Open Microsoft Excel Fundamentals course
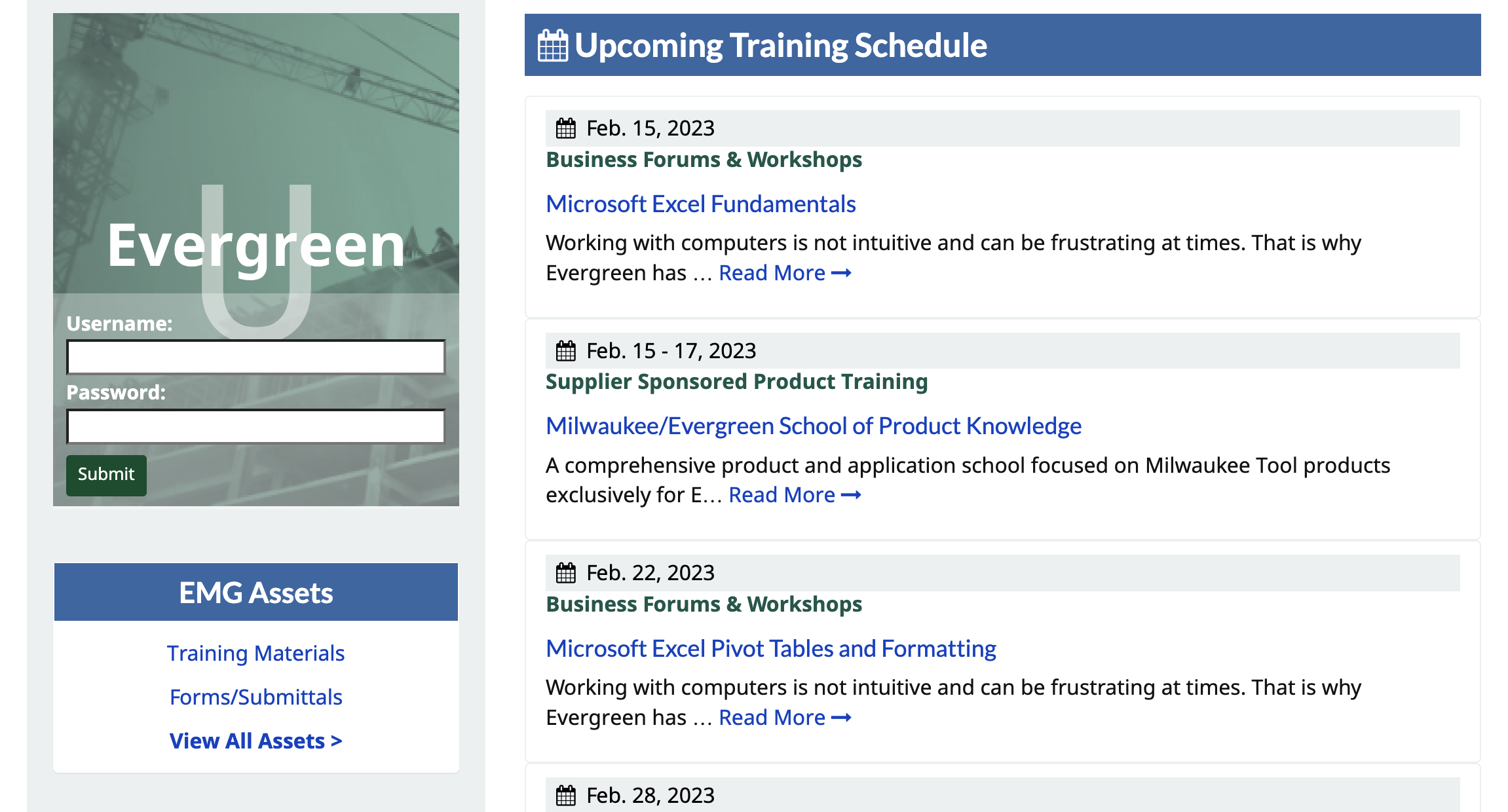 tap(700, 204)
